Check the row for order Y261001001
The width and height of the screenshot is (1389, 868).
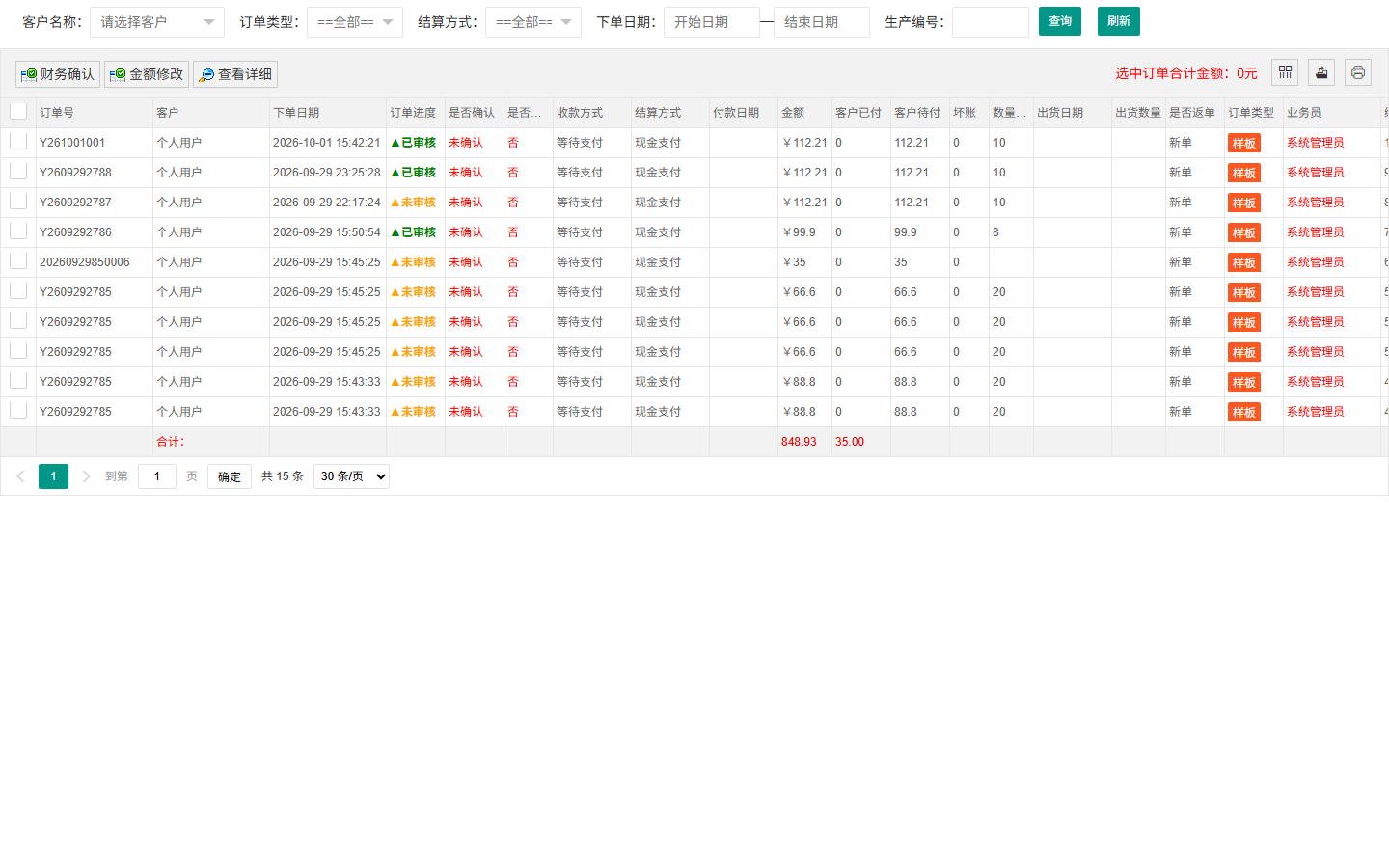(18, 142)
